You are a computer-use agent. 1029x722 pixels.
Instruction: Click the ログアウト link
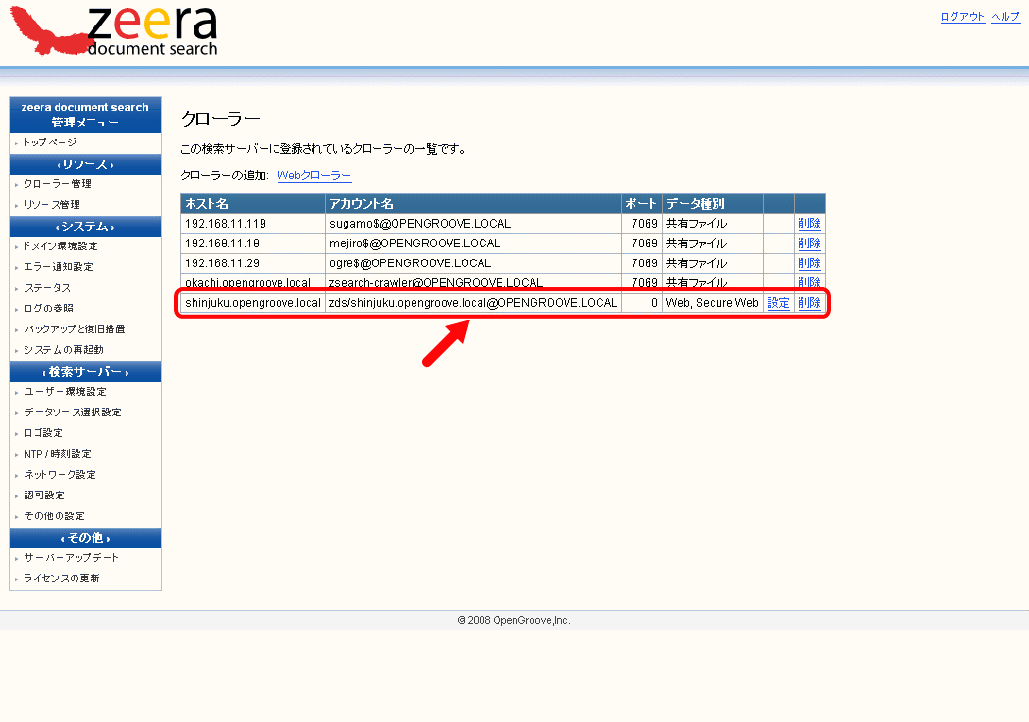click(963, 17)
